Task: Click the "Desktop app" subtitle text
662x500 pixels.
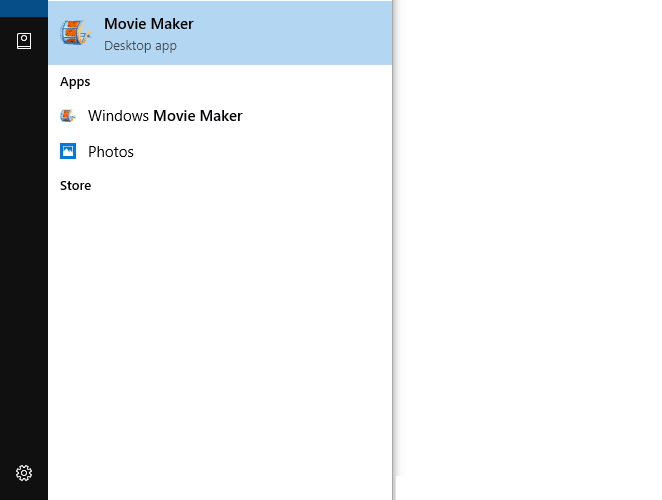Action: pos(141,46)
